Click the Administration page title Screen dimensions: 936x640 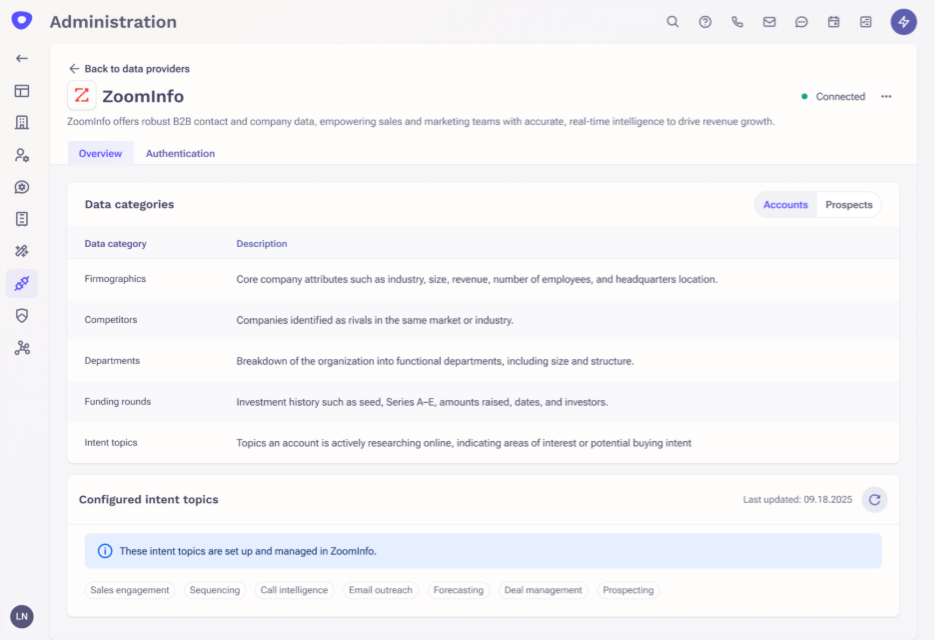(113, 22)
